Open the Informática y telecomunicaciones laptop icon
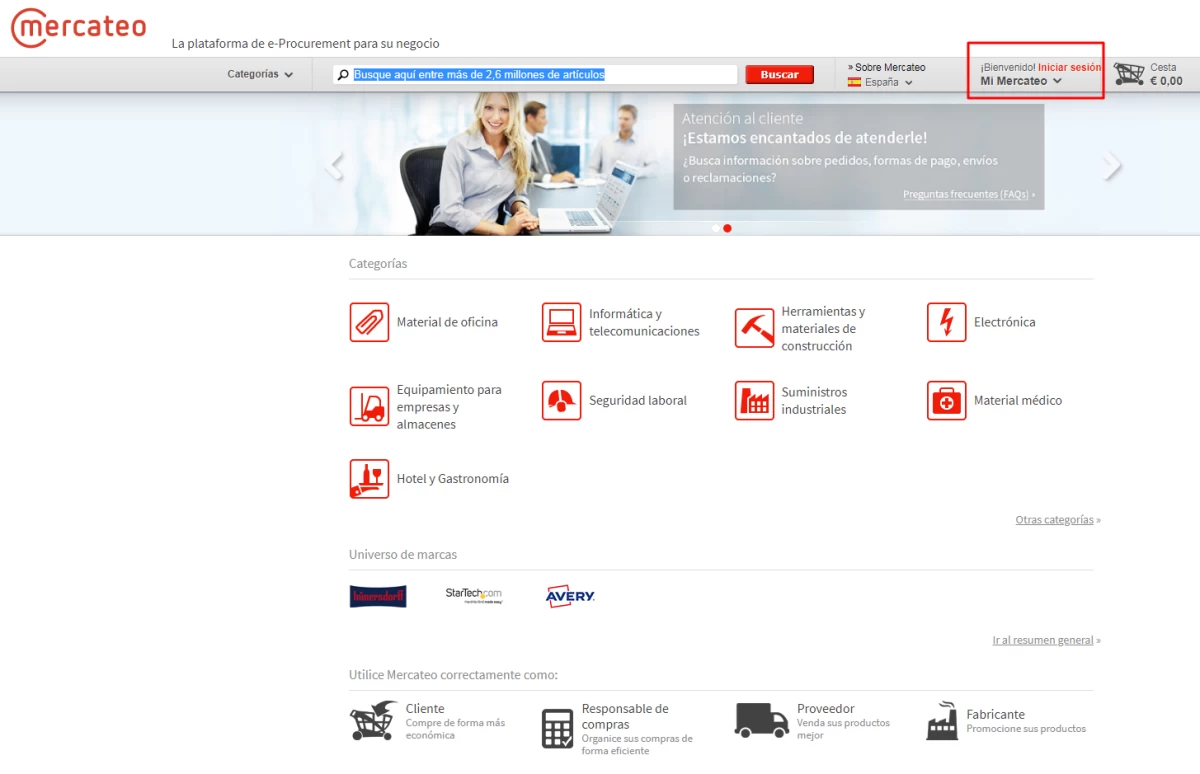 coord(561,322)
